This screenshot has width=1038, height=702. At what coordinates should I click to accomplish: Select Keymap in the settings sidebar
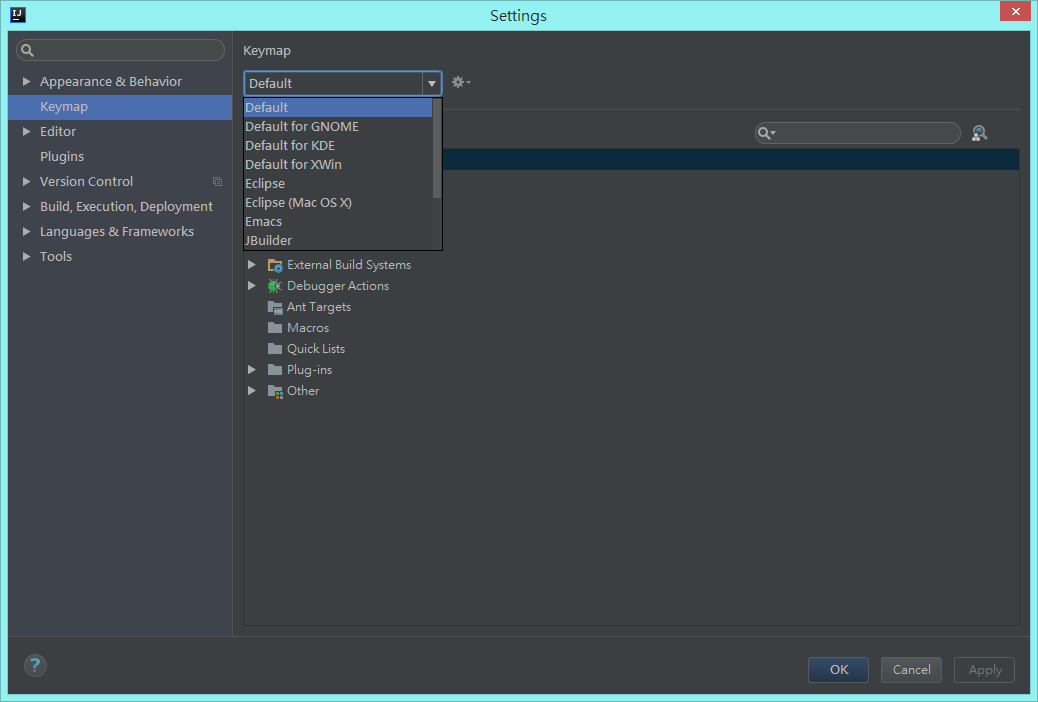tap(120, 107)
